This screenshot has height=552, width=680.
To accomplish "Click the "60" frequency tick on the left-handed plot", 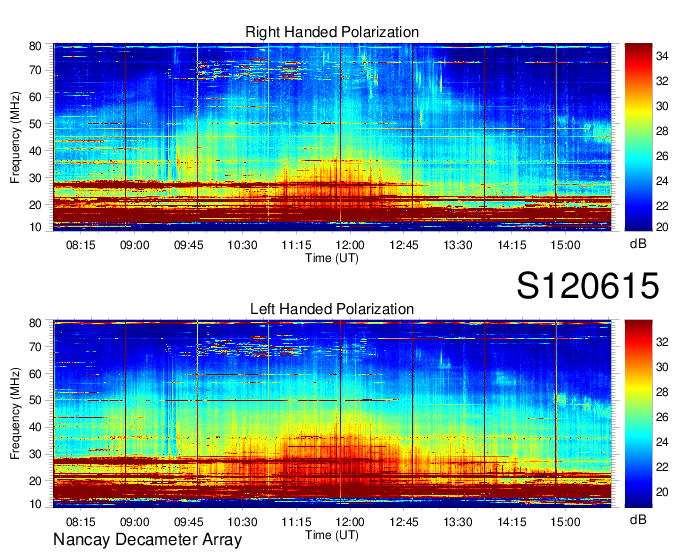I will 35,373.
